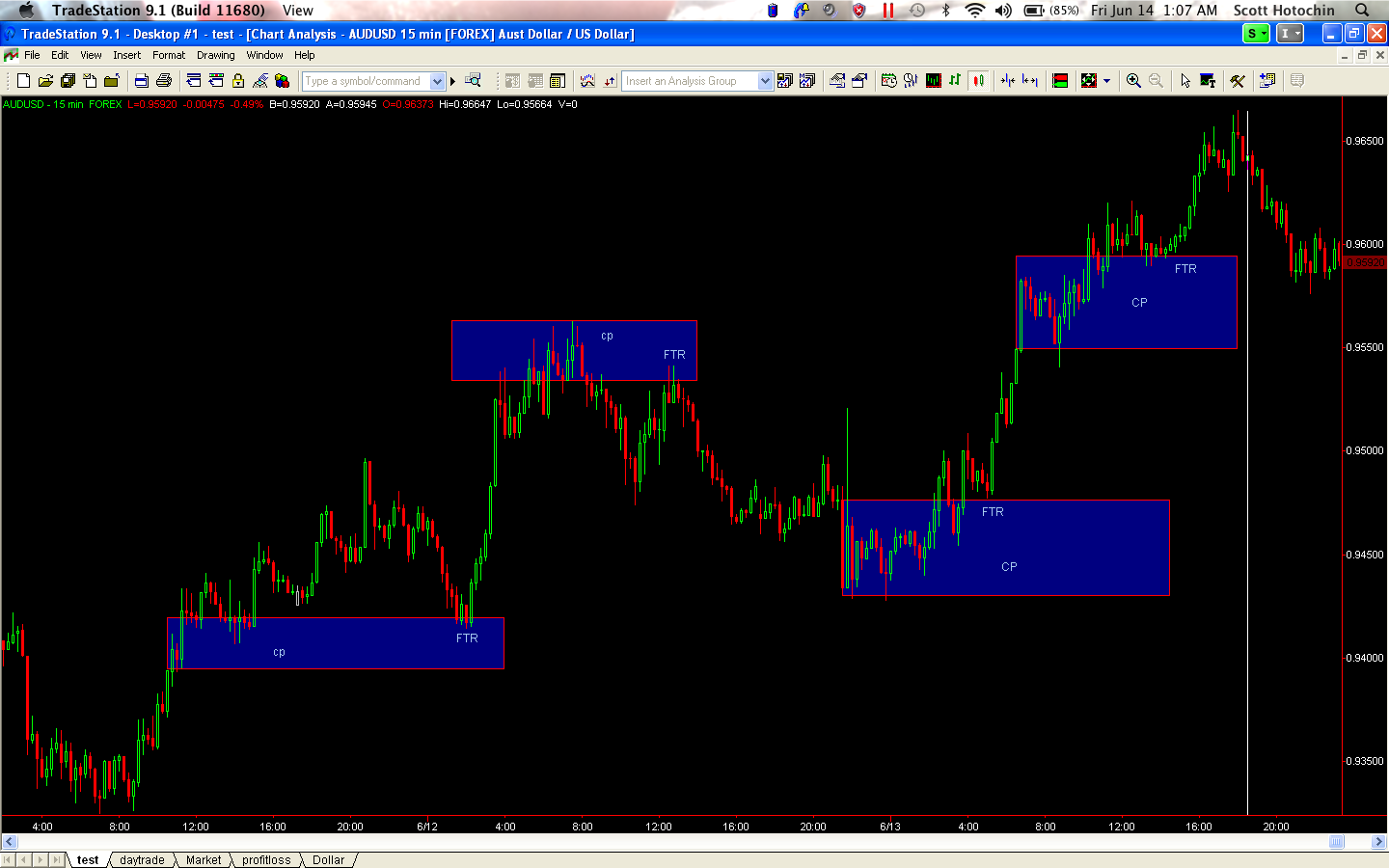Open the symbol/command dropdown arrow
Screen dimensions: 1389x868
click(437, 81)
